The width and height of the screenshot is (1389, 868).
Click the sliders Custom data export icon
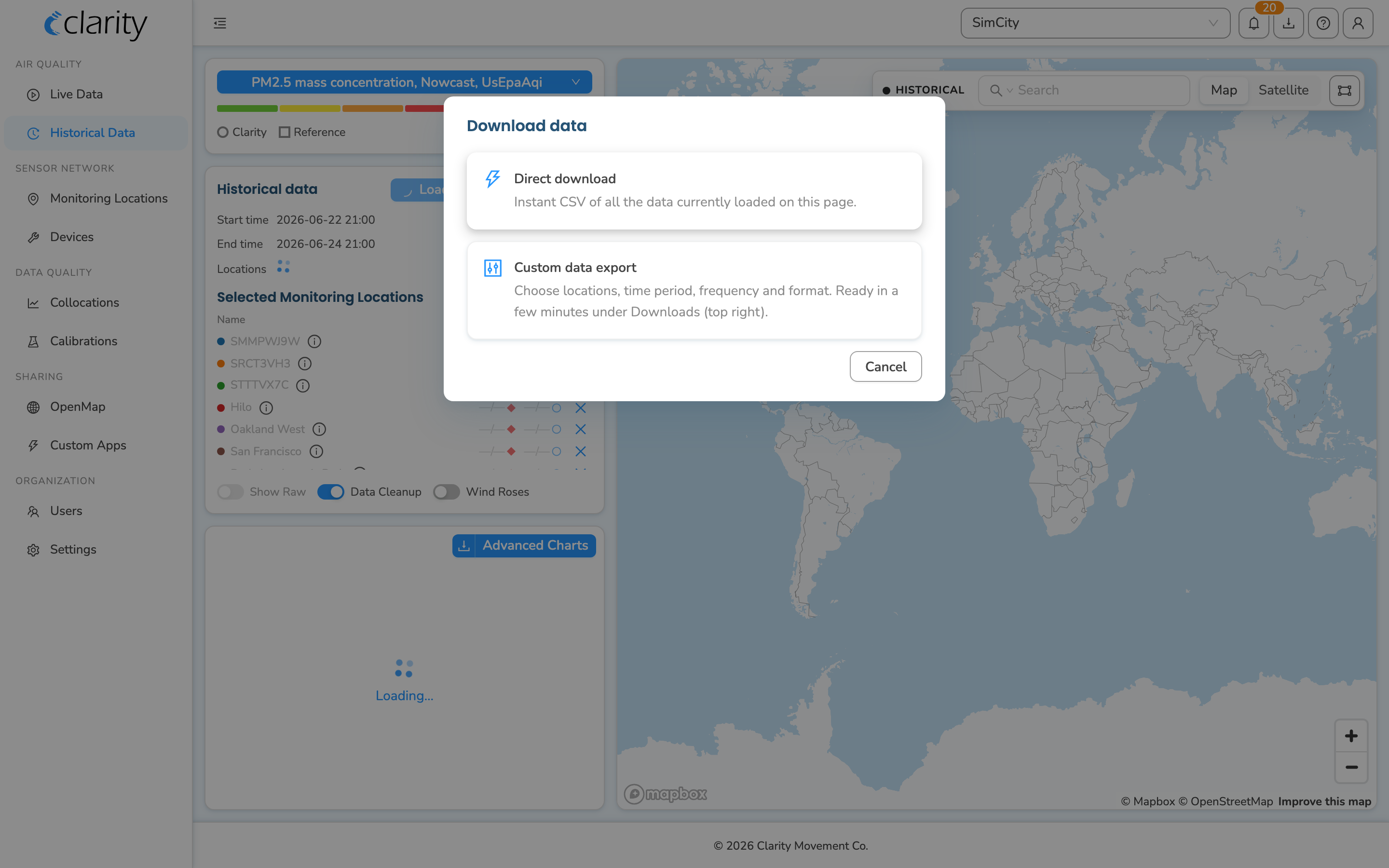pos(492,268)
